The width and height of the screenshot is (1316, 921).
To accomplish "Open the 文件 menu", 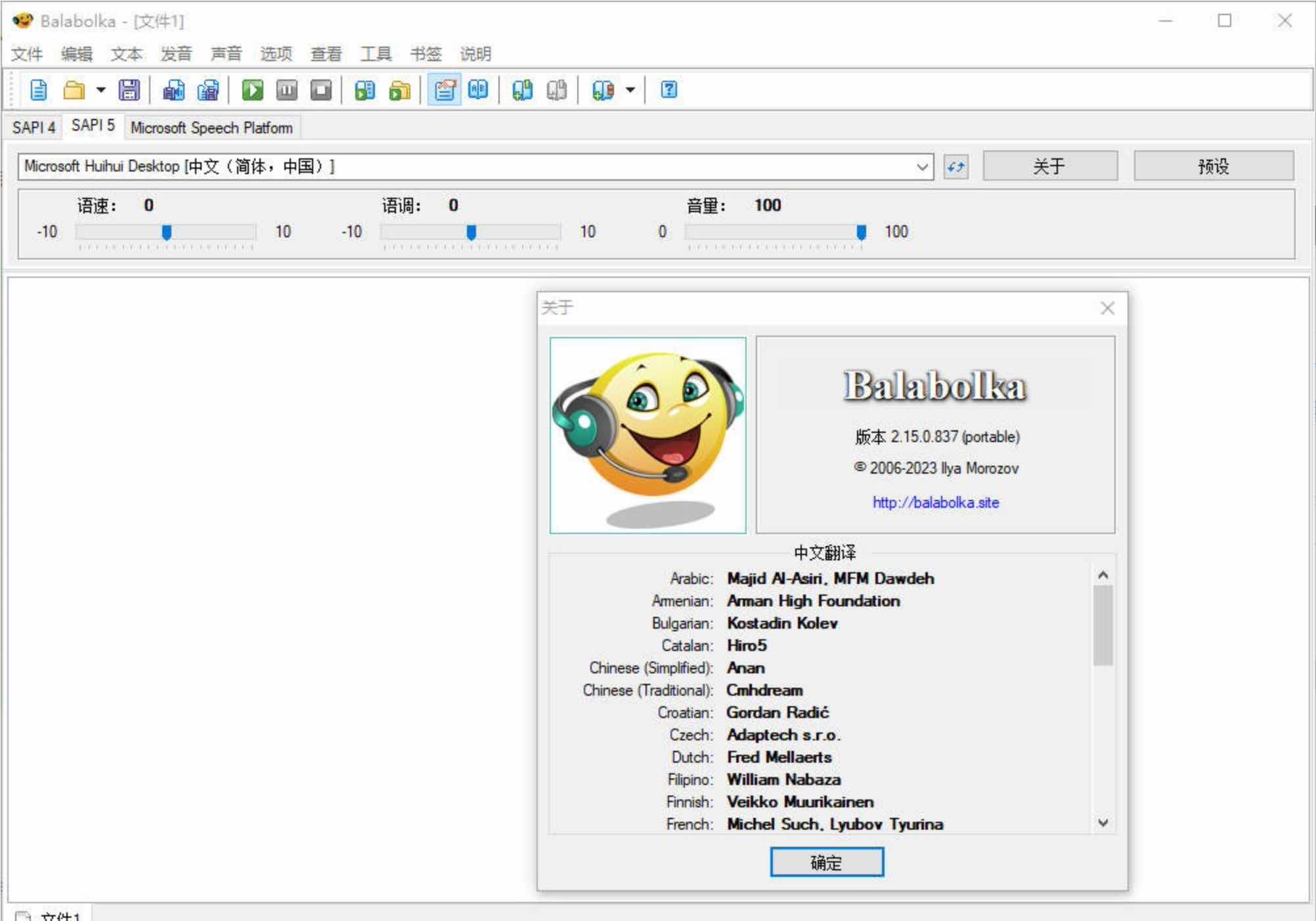I will click(x=27, y=54).
